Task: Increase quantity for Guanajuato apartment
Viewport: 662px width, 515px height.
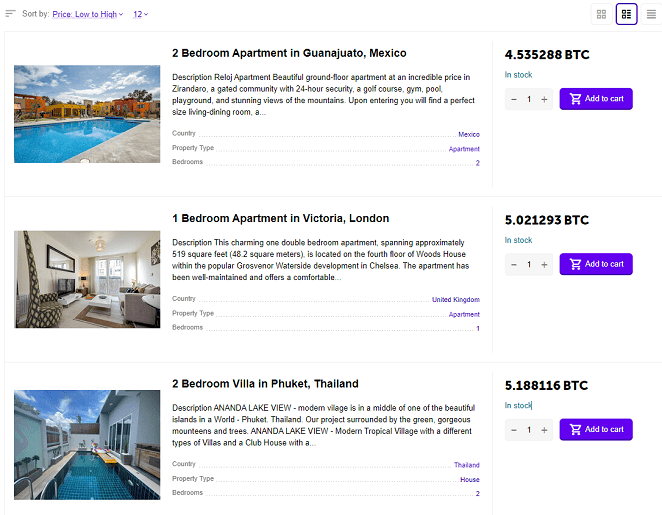Action: (544, 99)
